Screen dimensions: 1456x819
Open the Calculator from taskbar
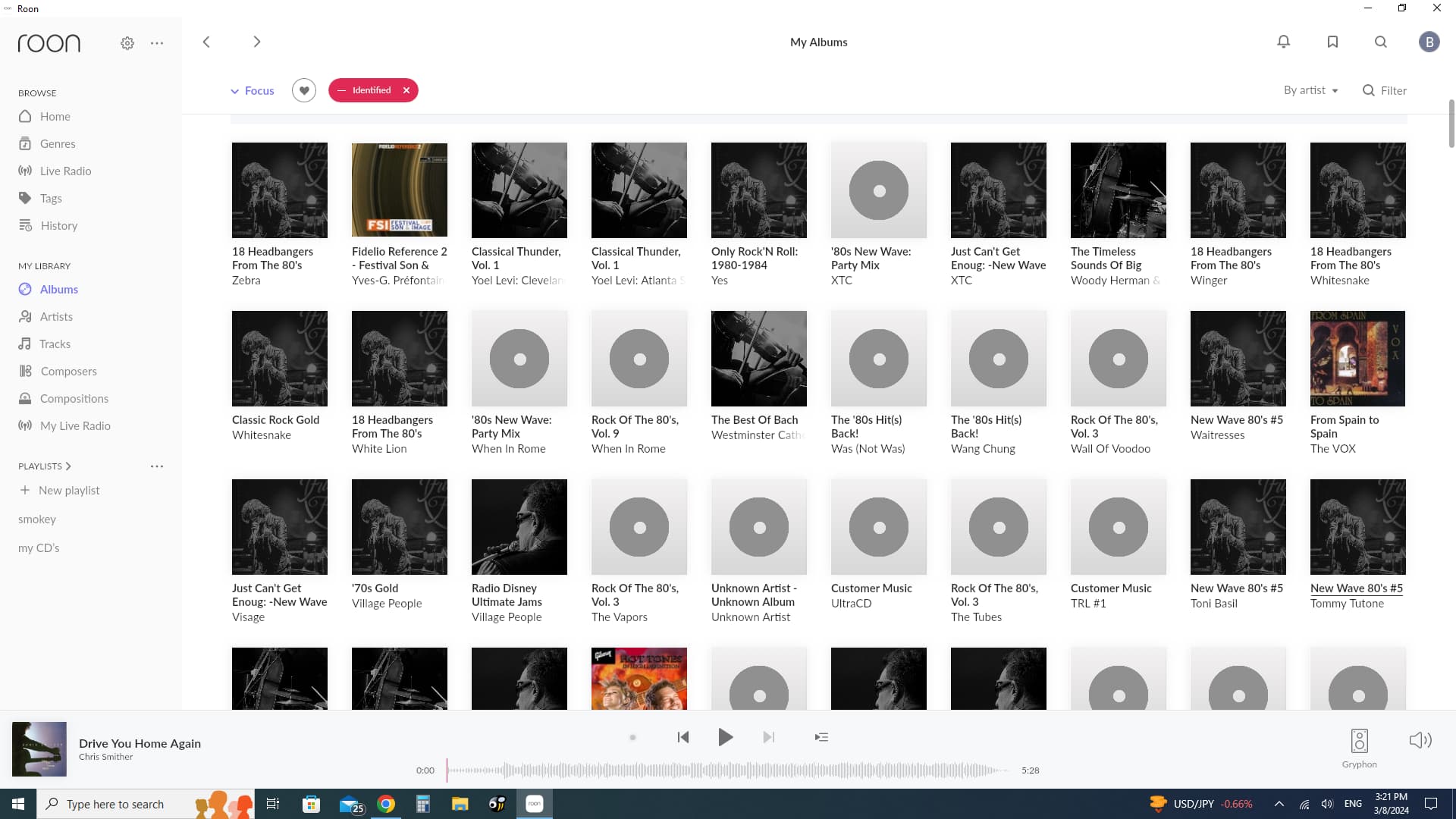422,804
